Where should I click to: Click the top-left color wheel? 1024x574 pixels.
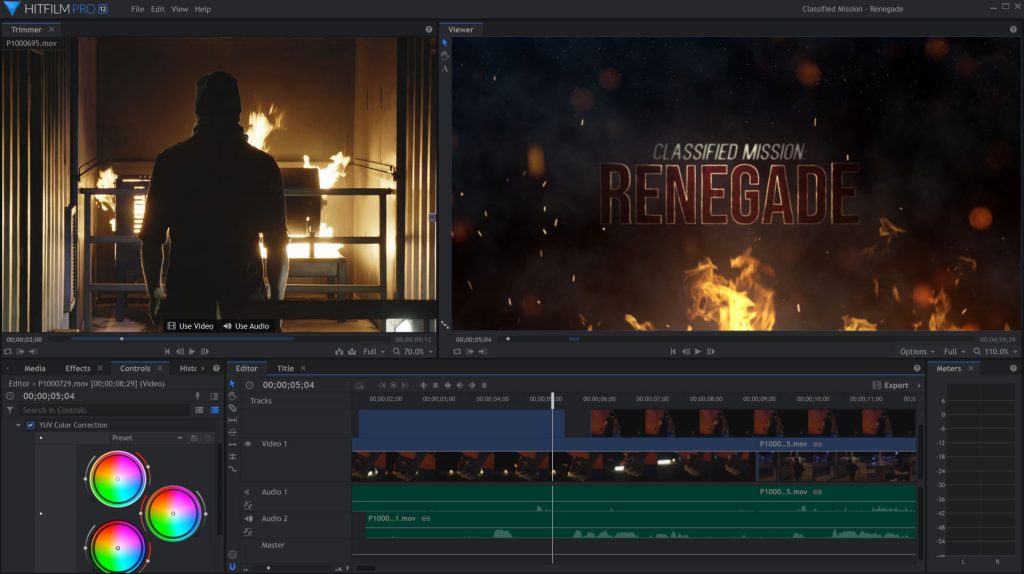[x=117, y=479]
